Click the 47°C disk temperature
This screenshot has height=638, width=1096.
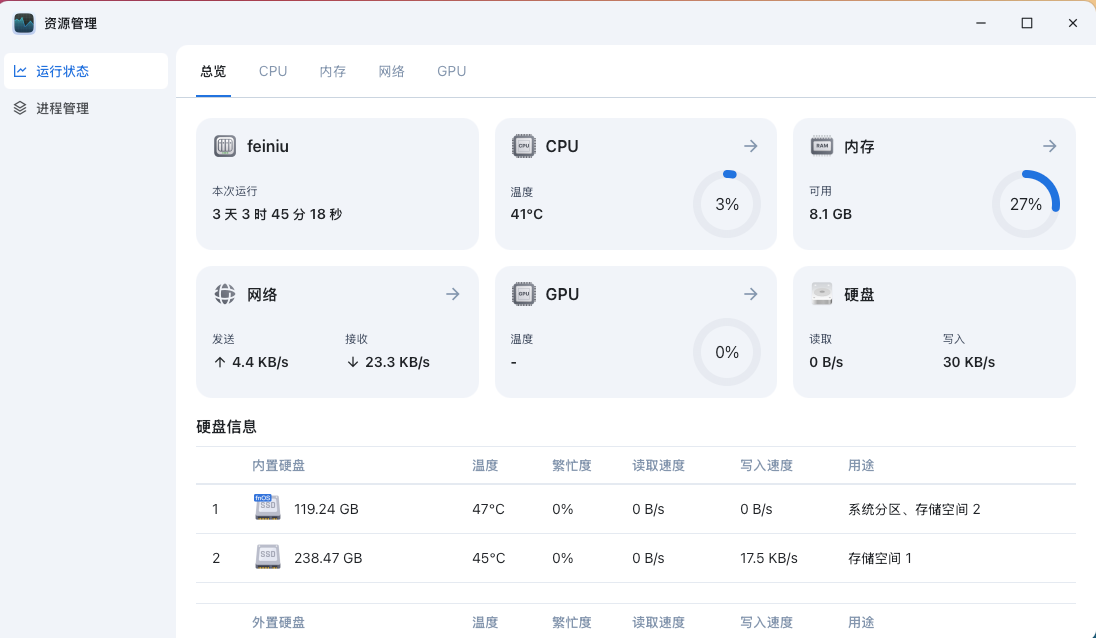tap(488, 509)
